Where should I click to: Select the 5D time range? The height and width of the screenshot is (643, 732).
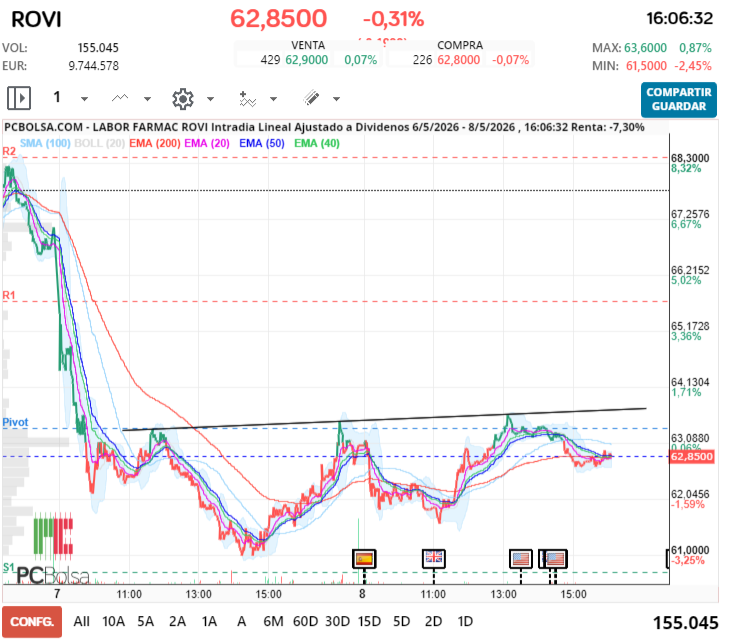401,622
